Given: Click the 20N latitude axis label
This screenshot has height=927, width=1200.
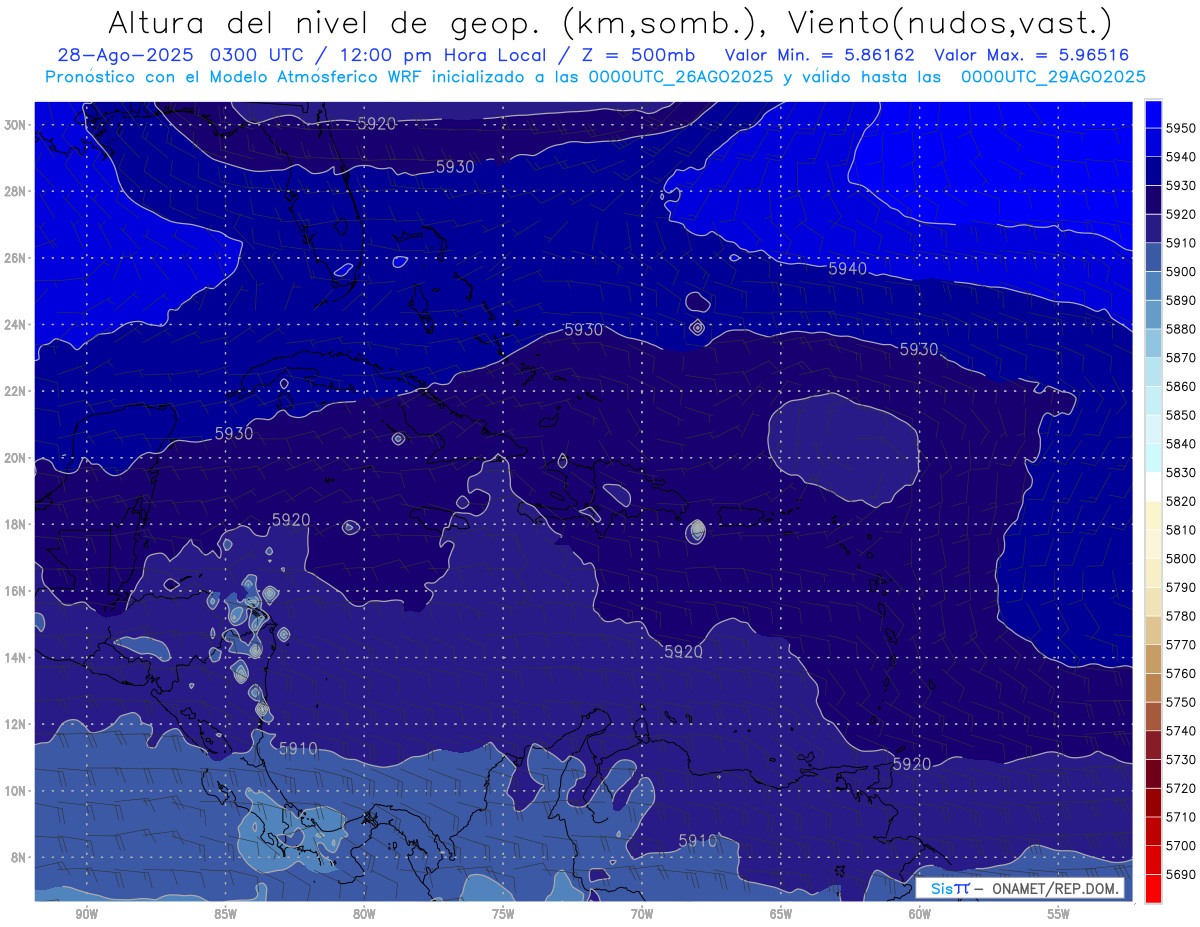Looking at the screenshot, I should [x=17, y=458].
